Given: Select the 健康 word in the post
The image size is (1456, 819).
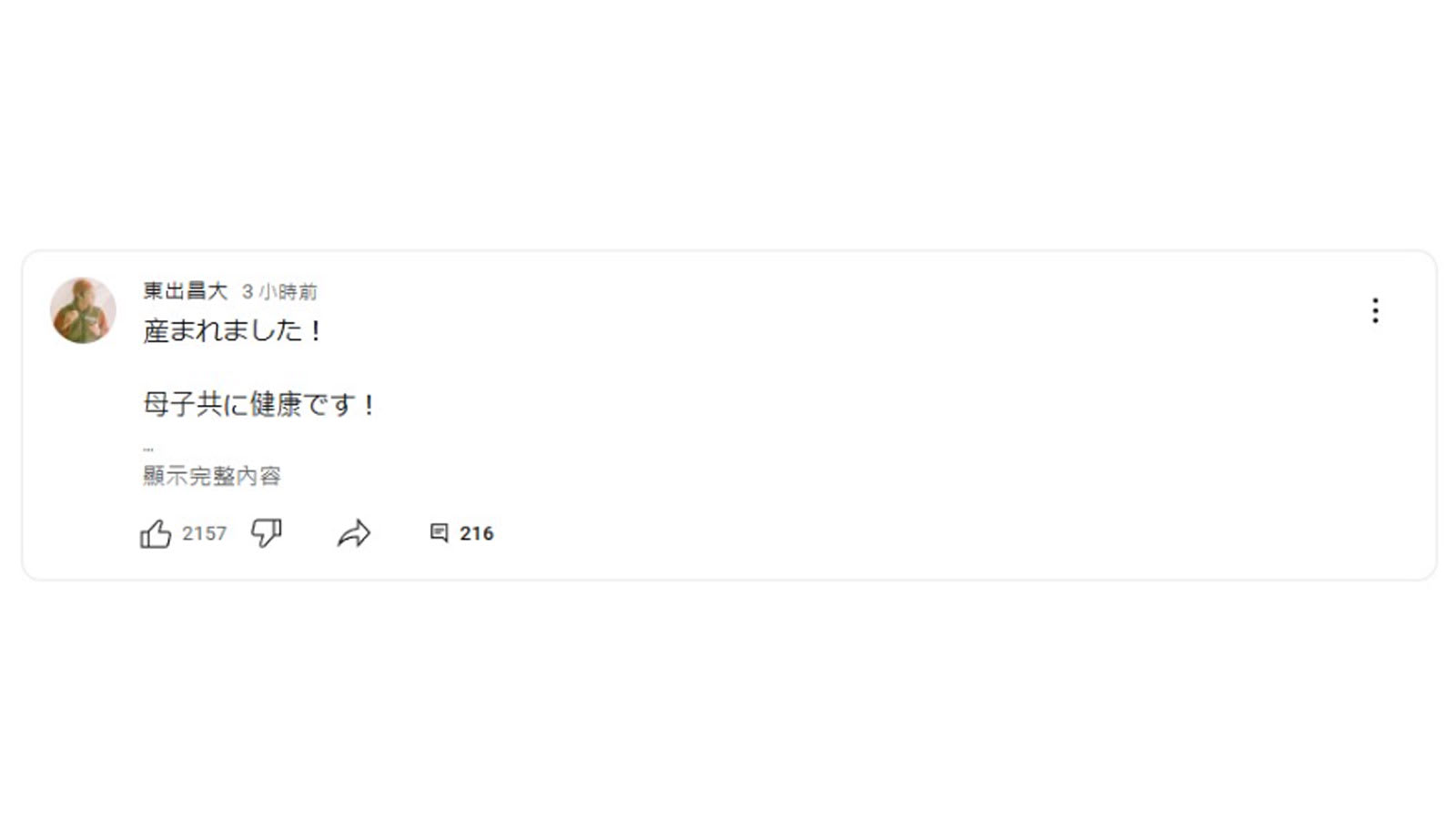Looking at the screenshot, I should (276, 404).
